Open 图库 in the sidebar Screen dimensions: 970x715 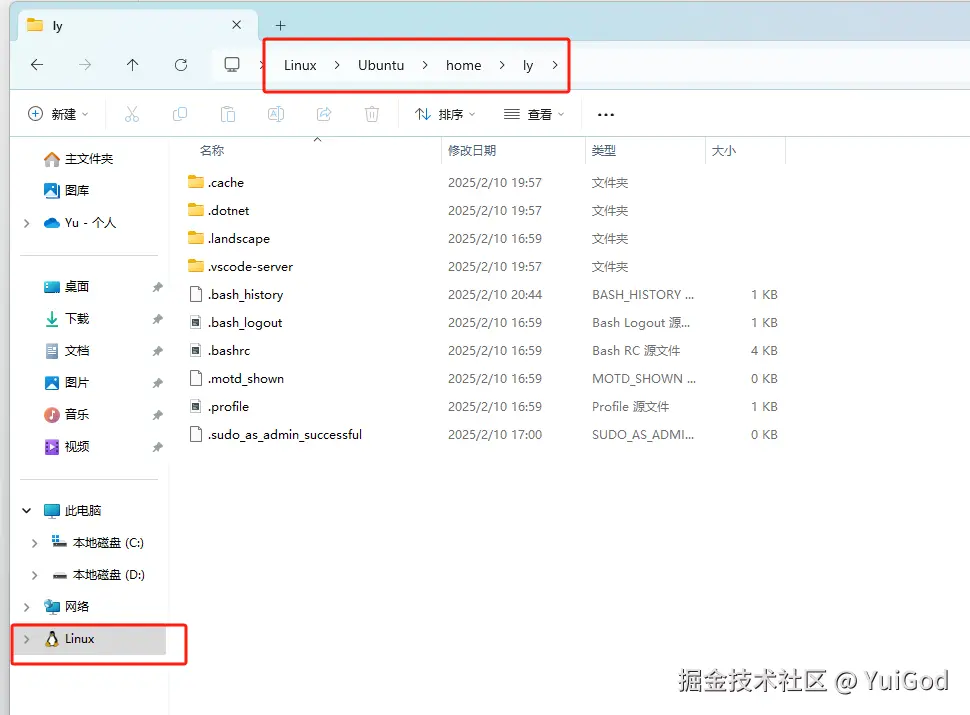[x=67, y=191]
